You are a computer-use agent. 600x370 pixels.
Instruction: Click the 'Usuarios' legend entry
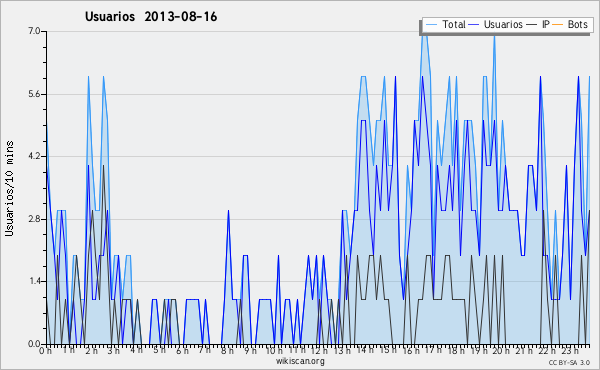coord(503,24)
